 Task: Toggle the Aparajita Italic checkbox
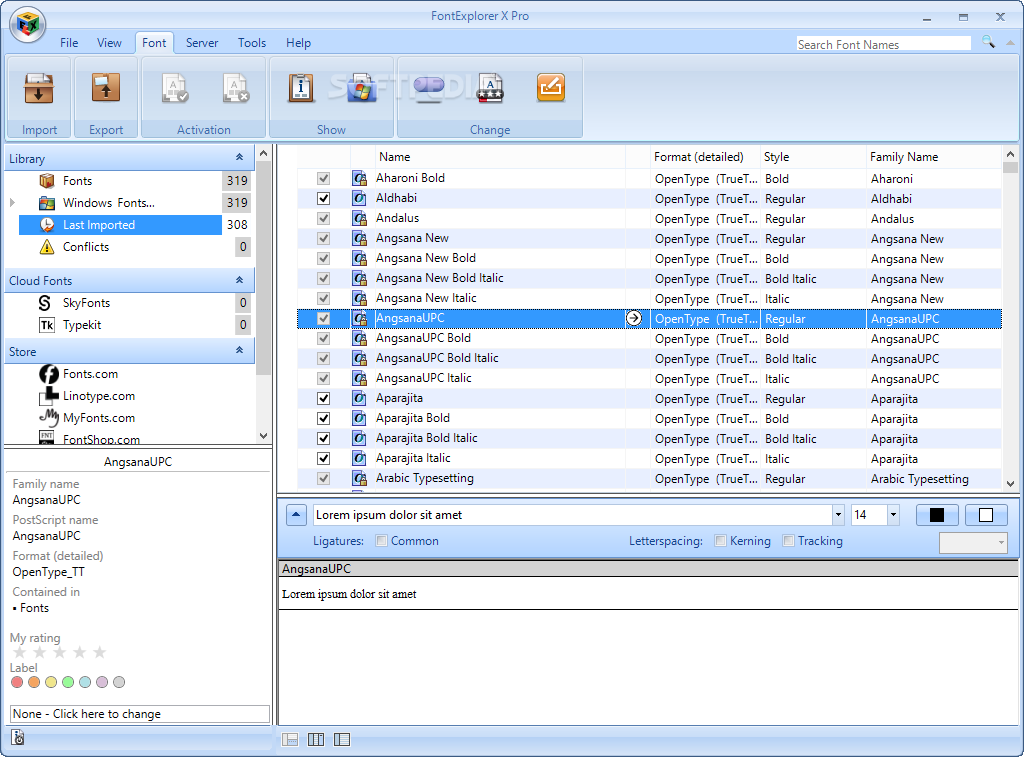coord(323,459)
